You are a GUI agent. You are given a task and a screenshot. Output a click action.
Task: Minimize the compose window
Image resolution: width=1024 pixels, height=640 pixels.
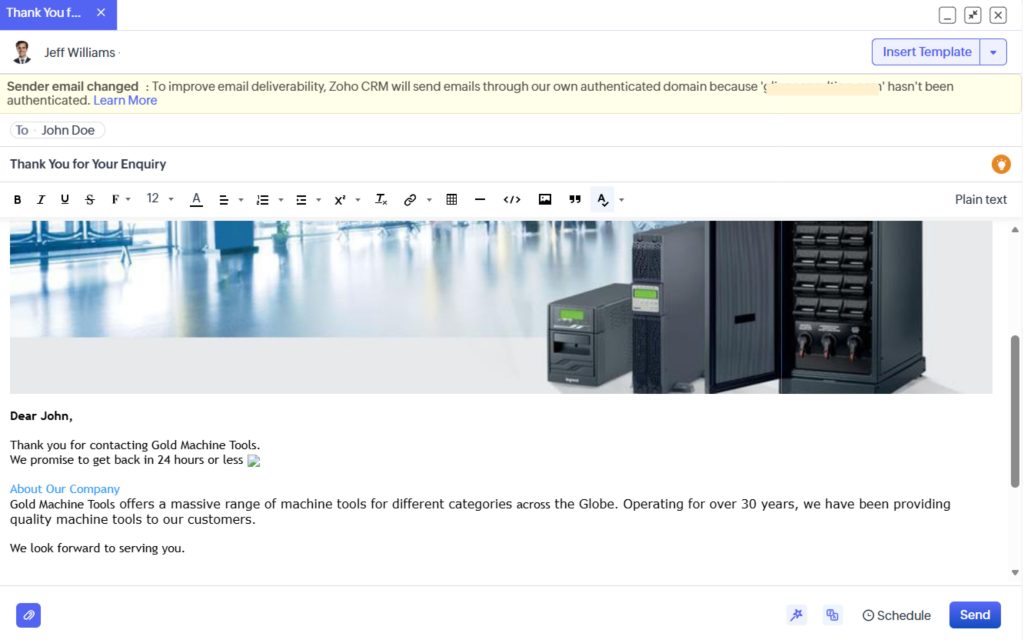[947, 15]
